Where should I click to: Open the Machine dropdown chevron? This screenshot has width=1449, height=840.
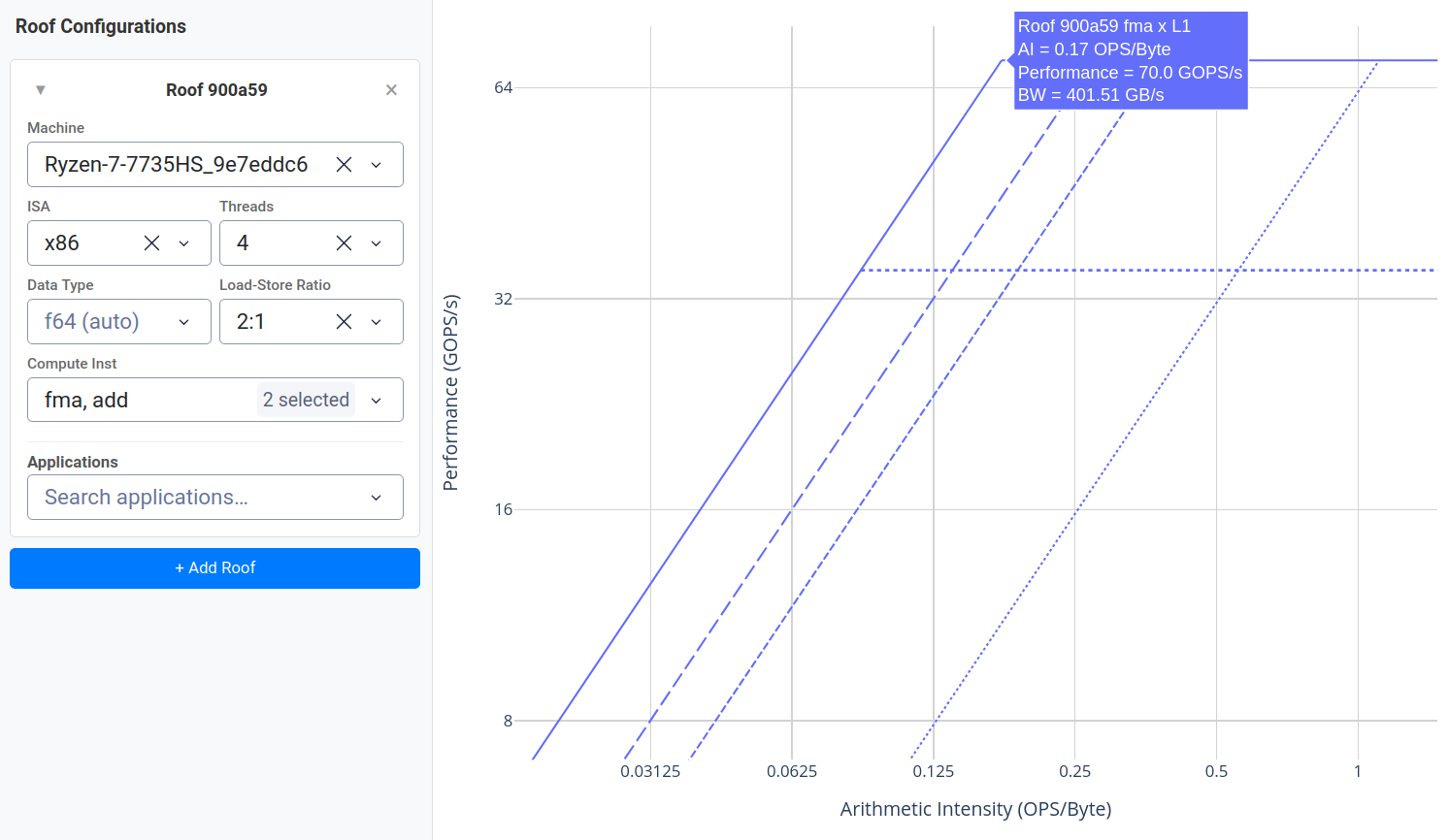coord(377,165)
